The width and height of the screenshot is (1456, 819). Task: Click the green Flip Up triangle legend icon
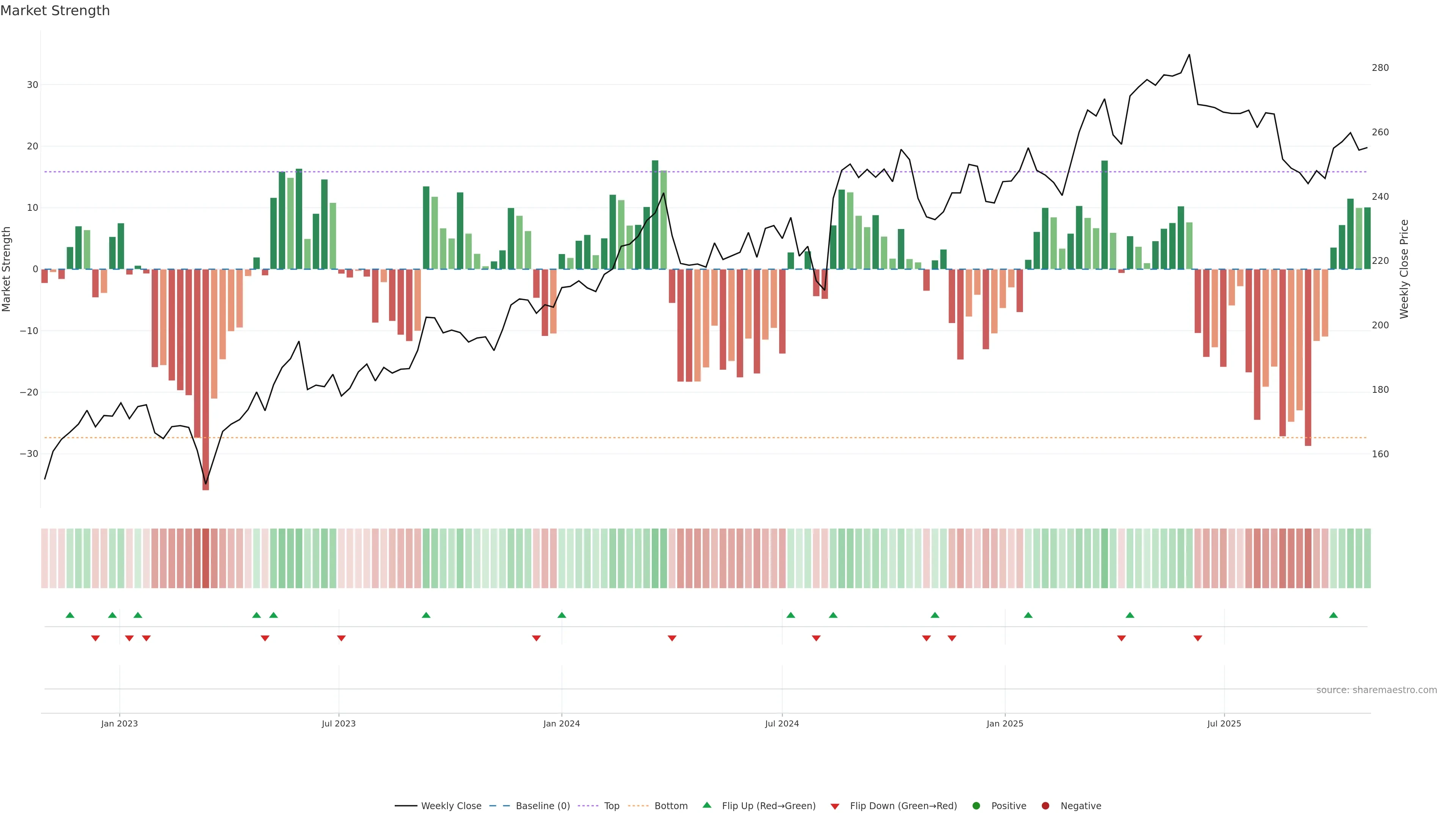pyautogui.click(x=706, y=805)
